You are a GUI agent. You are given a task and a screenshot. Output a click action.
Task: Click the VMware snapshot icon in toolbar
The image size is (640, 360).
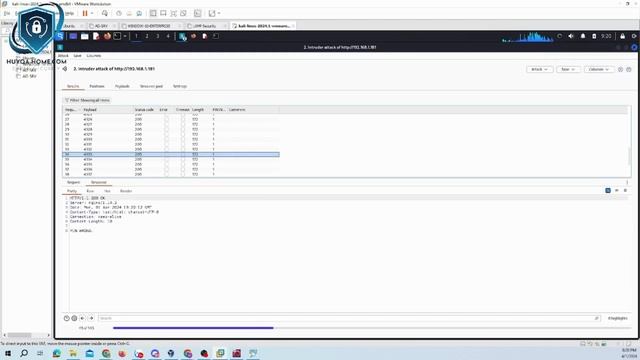click(119, 13)
